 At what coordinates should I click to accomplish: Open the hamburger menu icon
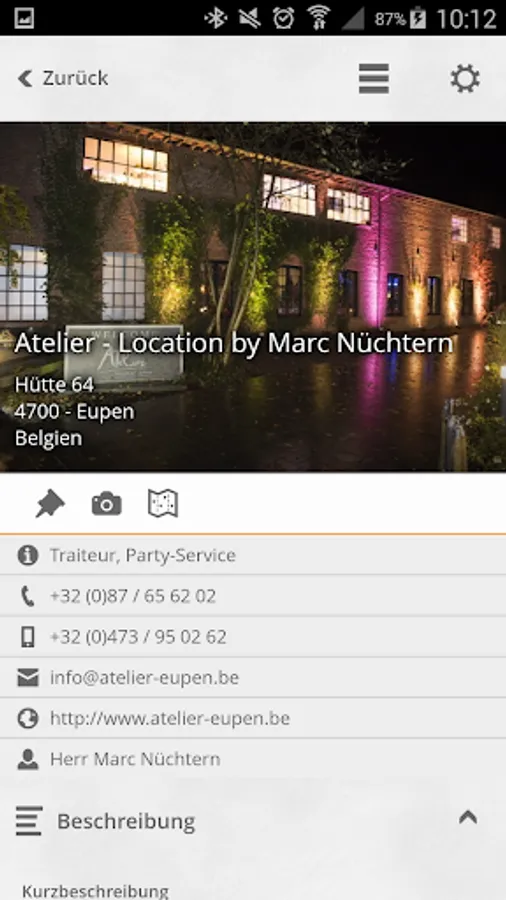[x=374, y=78]
